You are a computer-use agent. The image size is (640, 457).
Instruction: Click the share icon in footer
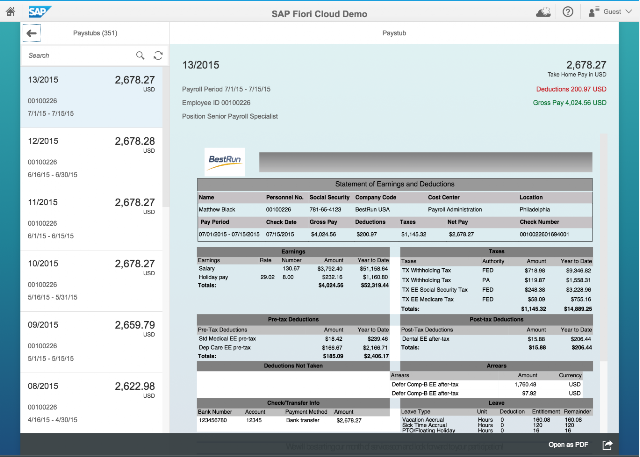[607, 445]
